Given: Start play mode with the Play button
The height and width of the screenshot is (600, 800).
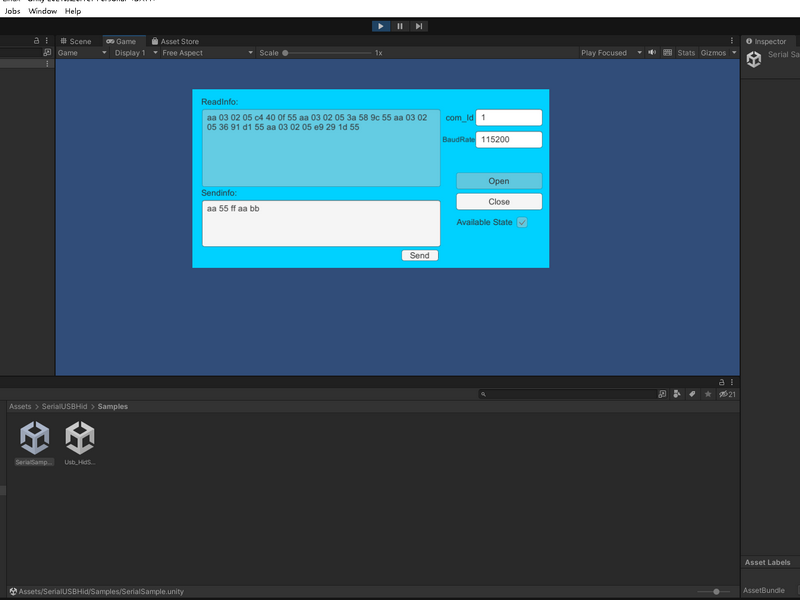Looking at the screenshot, I should click(381, 26).
